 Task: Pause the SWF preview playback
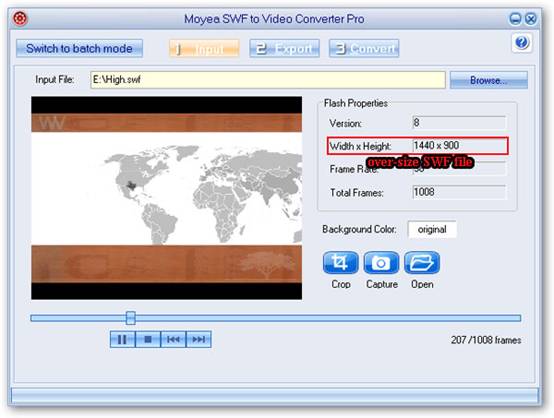coord(122,340)
